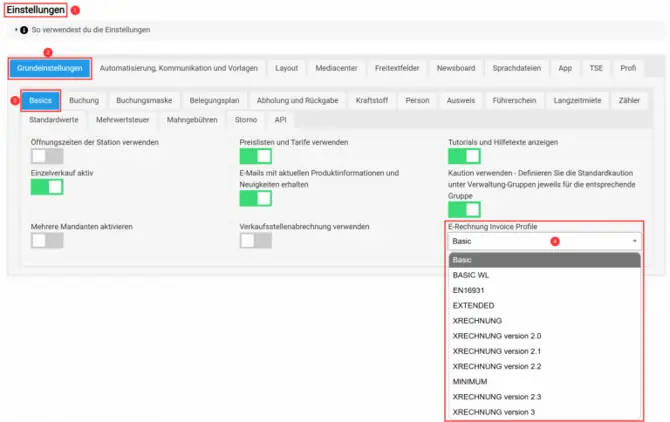Click the info icon beside usage hint
This screenshot has height=422, width=670.
24,30
